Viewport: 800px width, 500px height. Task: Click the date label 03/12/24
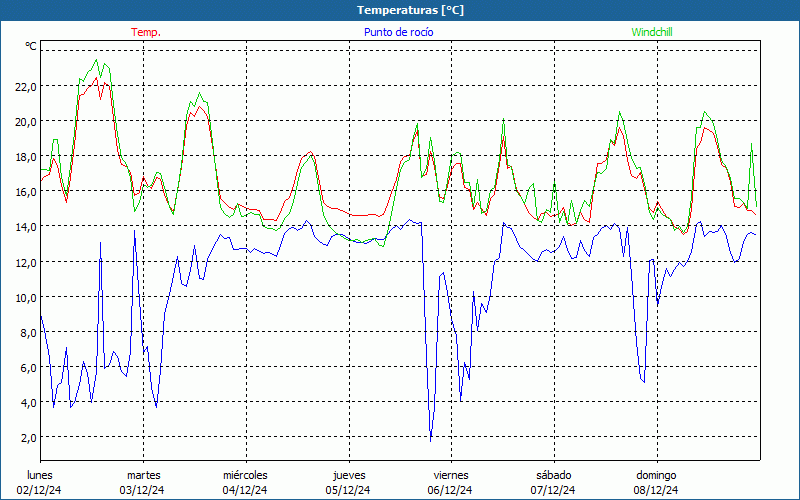pyautogui.click(x=142, y=490)
